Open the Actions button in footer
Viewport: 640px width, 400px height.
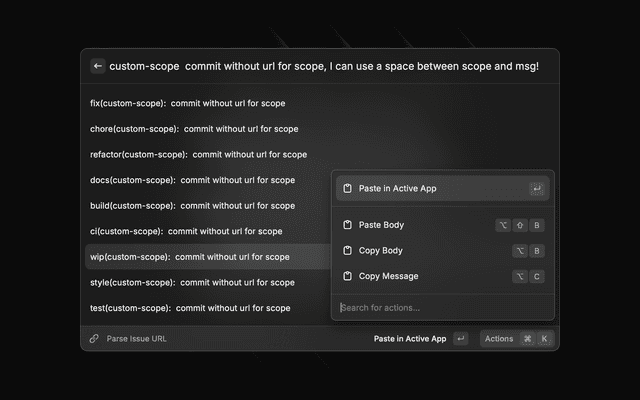(x=499, y=339)
